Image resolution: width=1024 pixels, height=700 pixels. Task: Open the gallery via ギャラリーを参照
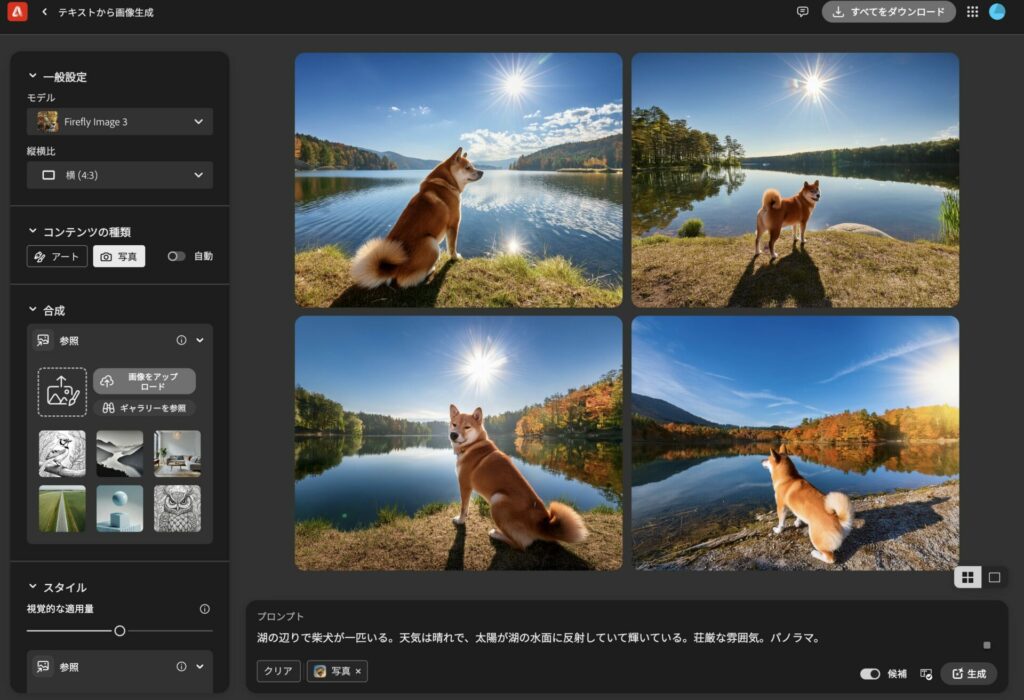coord(145,408)
